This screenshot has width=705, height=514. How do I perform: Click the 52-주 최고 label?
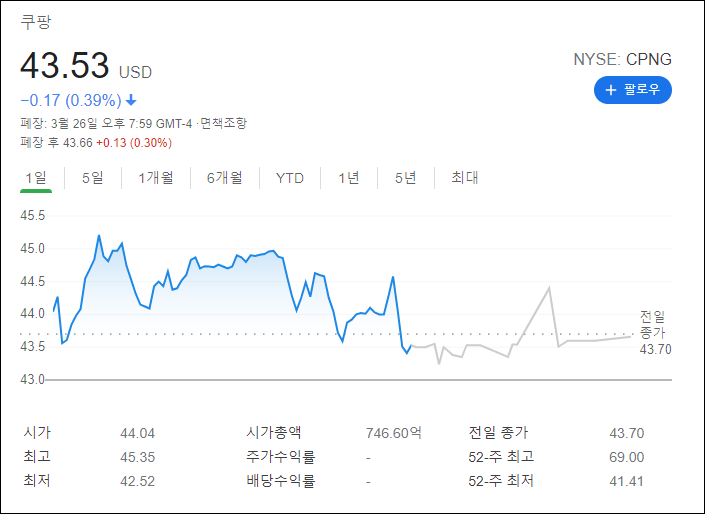tap(501, 457)
